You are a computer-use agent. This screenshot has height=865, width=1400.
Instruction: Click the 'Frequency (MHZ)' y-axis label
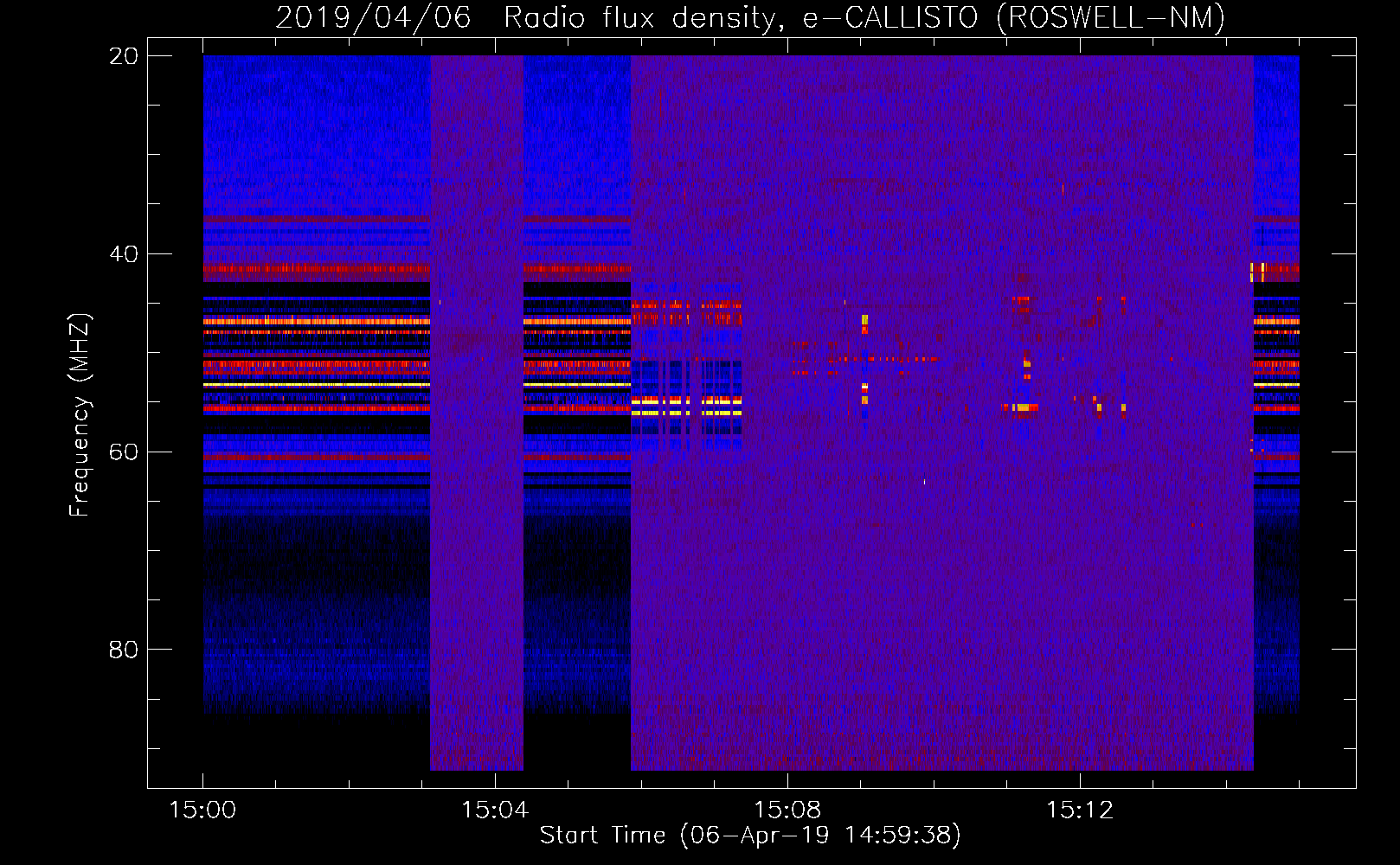coord(80,415)
